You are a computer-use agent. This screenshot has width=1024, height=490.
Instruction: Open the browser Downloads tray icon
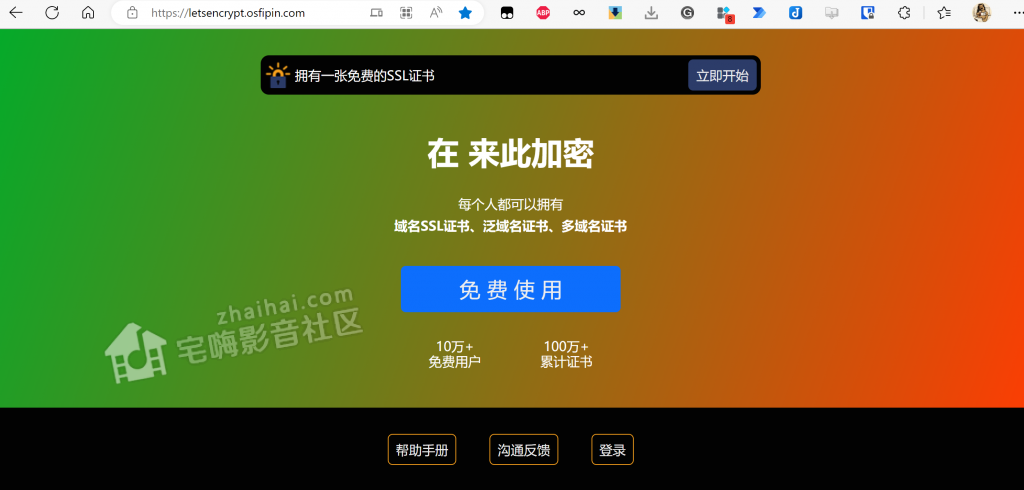tap(651, 12)
